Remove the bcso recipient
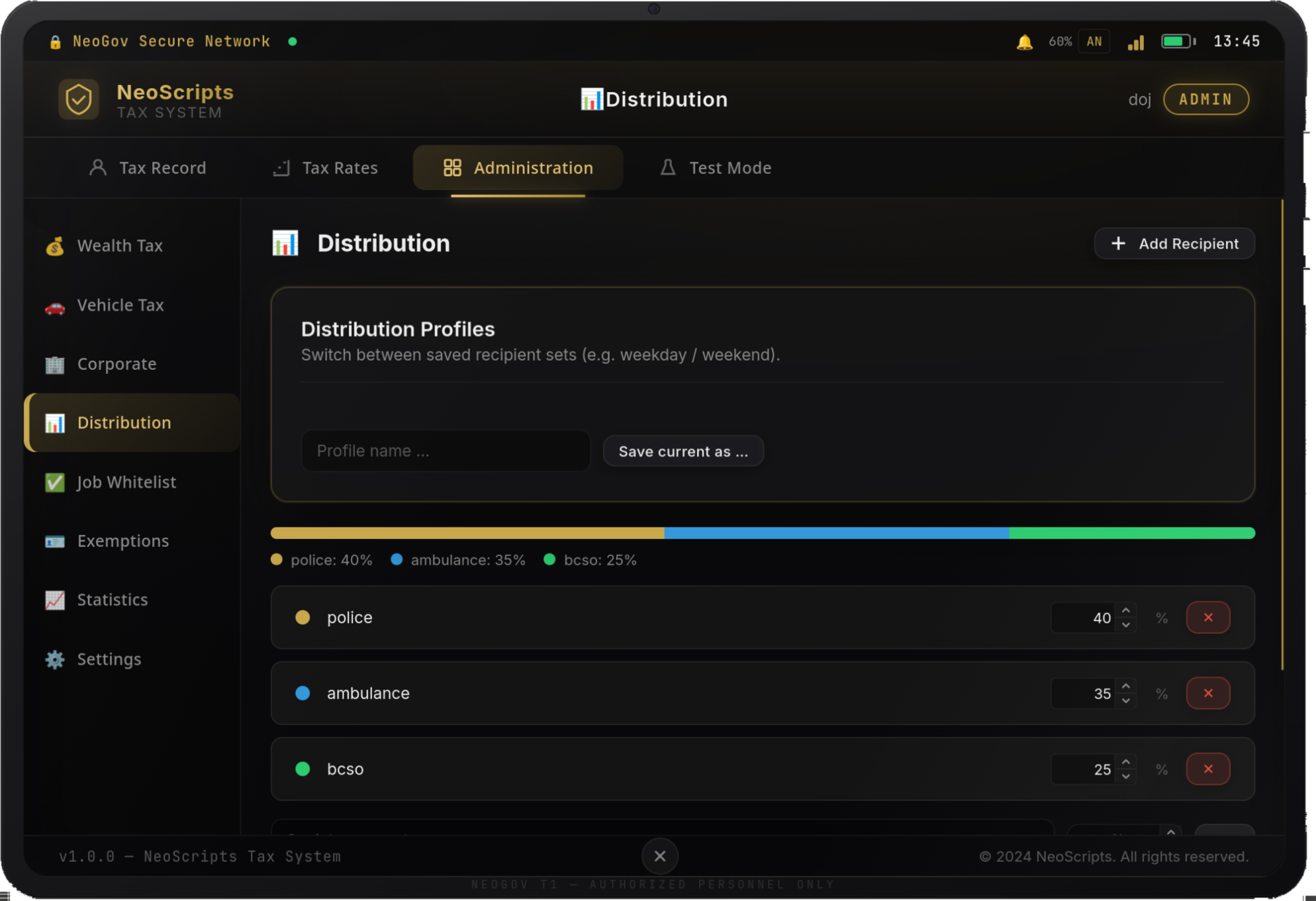 (1208, 769)
